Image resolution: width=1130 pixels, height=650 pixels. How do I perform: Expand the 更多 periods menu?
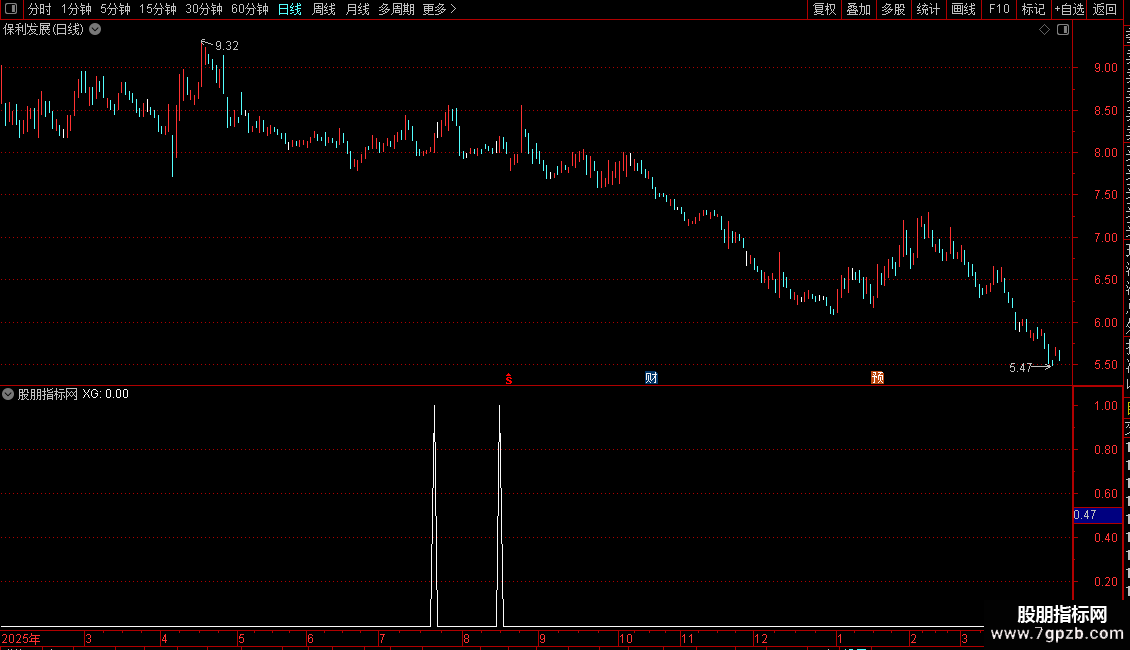439,9
